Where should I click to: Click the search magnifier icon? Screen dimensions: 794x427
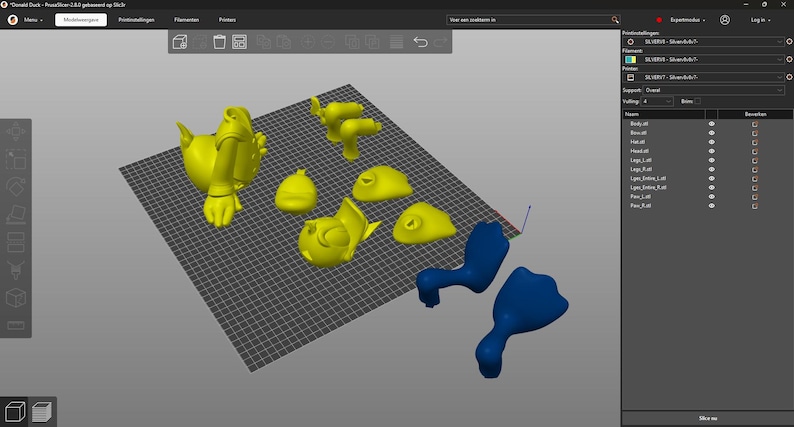pyautogui.click(x=615, y=20)
